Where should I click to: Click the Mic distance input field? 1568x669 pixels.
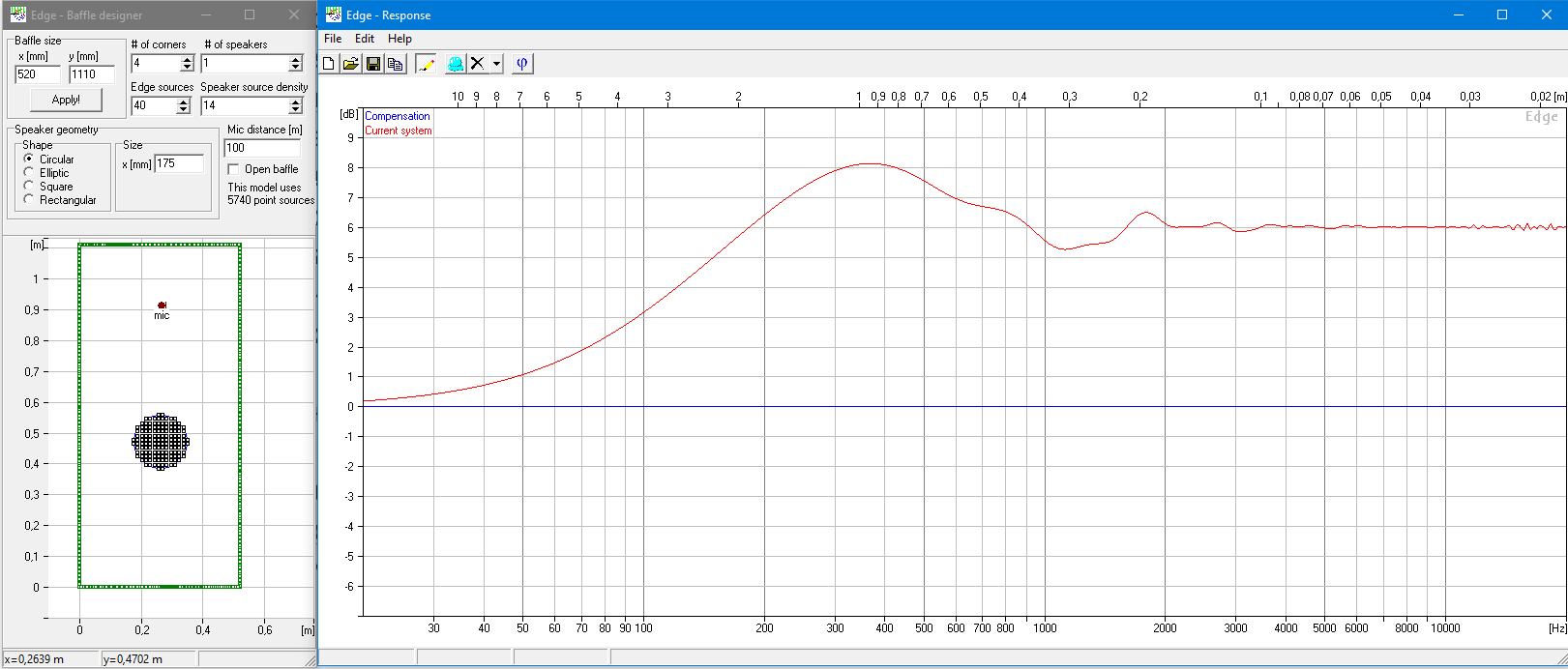(261, 148)
